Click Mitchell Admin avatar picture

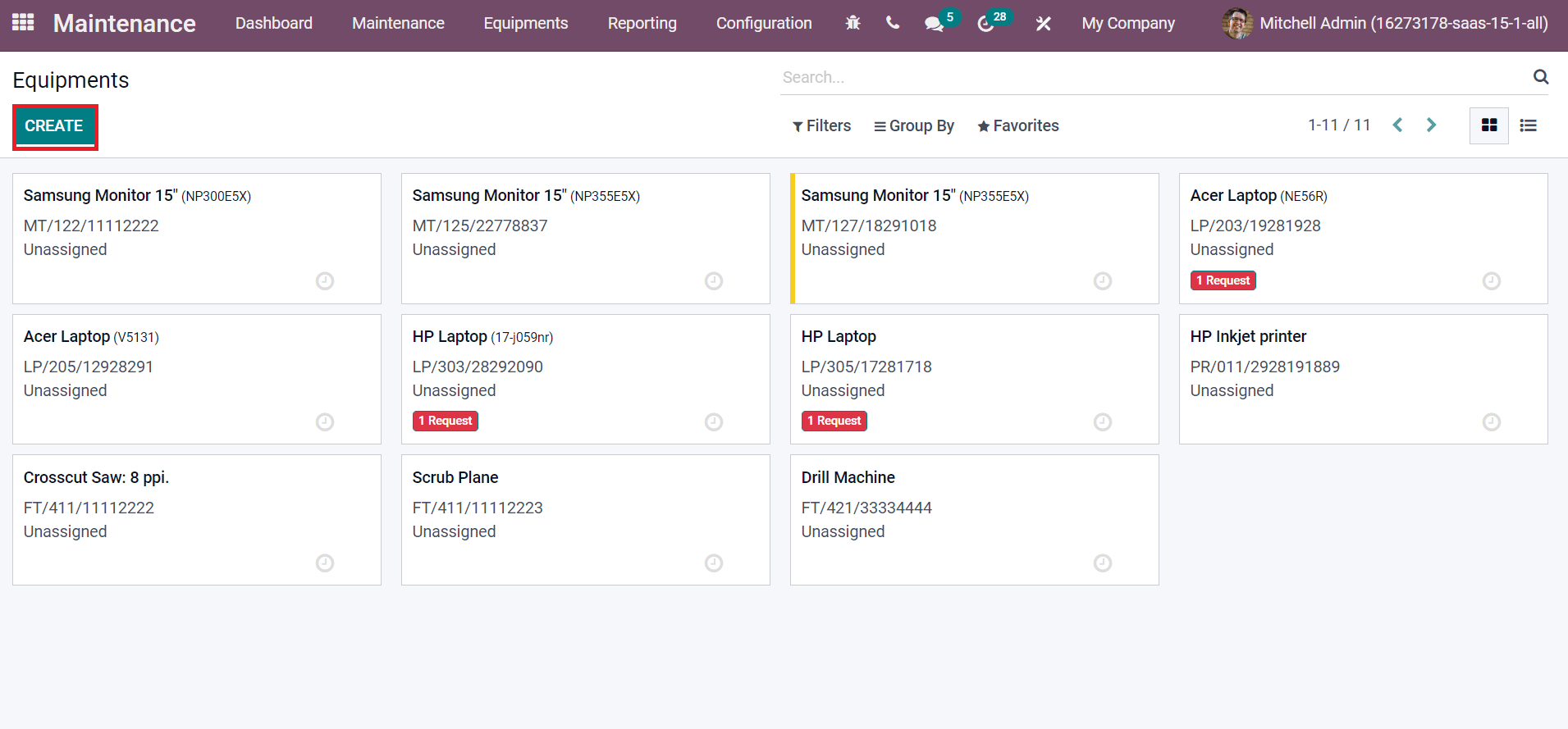1237,24
